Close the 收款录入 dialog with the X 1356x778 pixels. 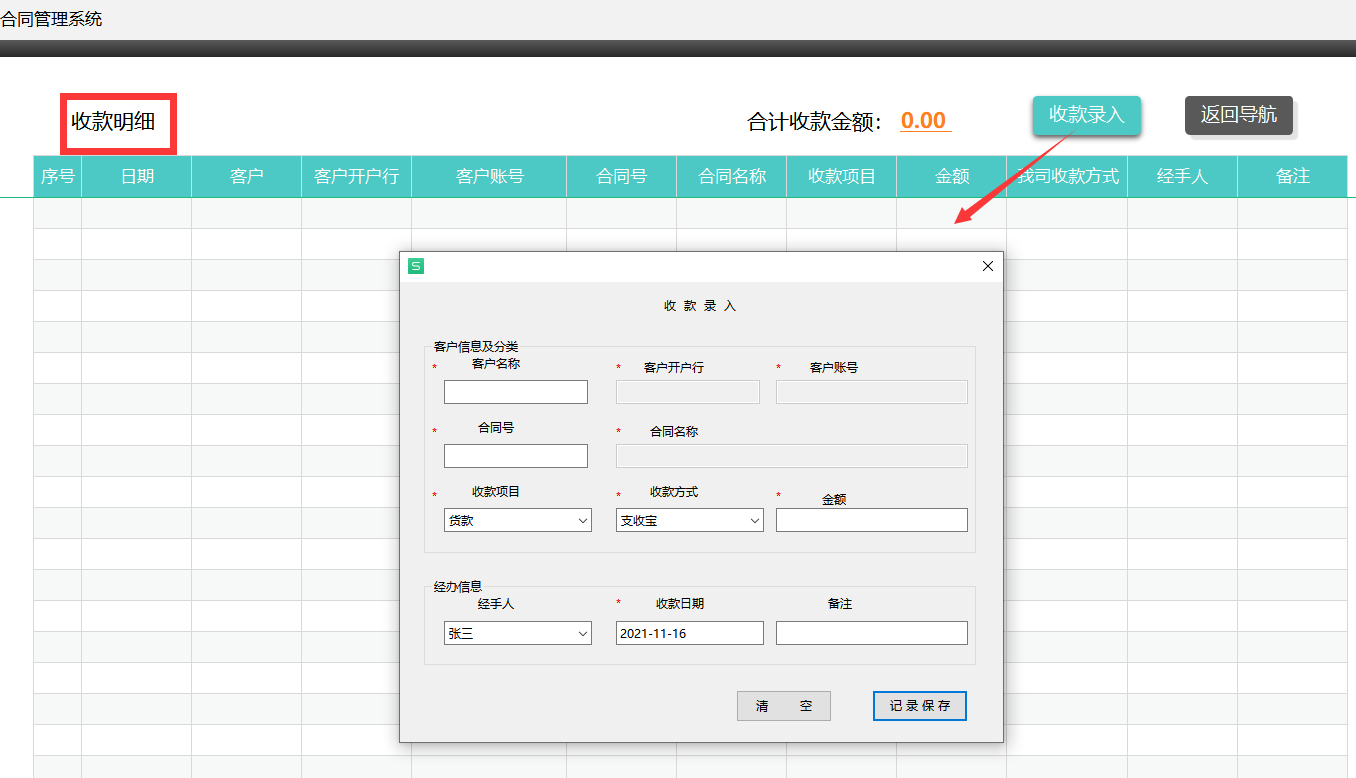[x=987, y=266]
